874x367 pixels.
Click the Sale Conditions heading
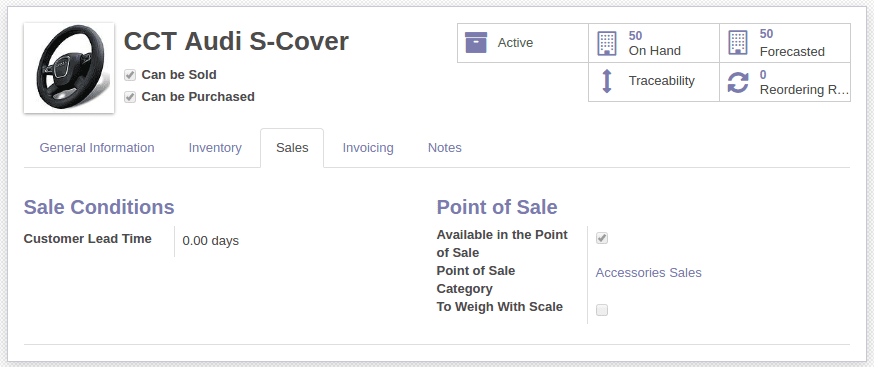click(x=99, y=207)
